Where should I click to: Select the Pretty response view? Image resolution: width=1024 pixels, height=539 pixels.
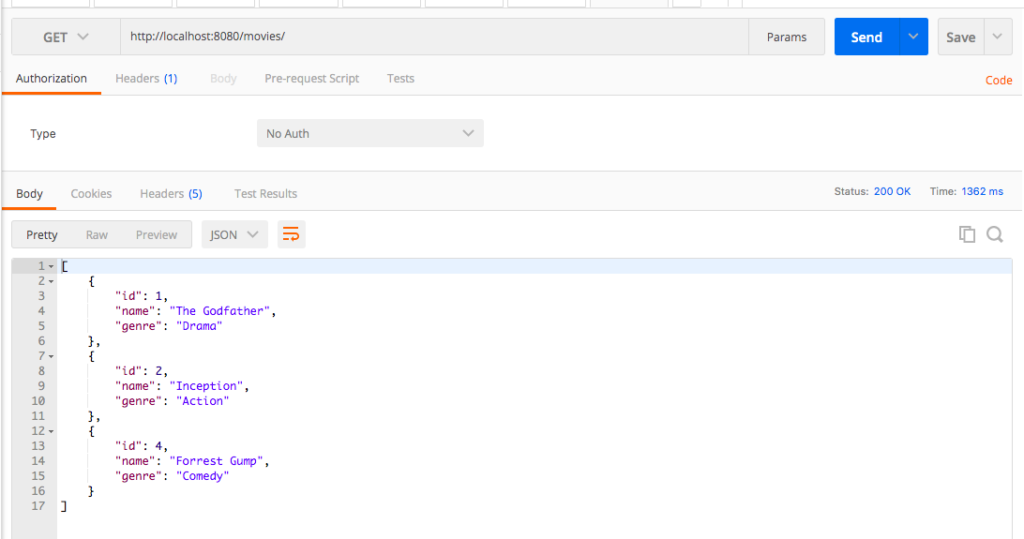coord(42,234)
